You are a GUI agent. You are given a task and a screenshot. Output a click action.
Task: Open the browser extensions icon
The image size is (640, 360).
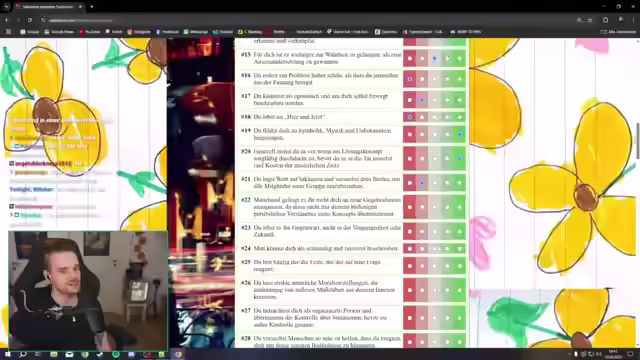606,20
